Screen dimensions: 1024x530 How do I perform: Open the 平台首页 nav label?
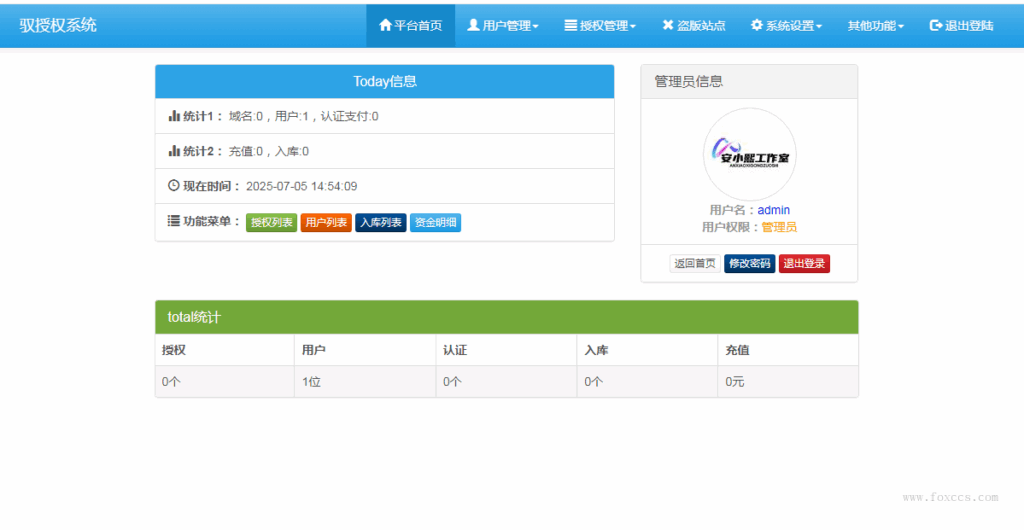[x=418, y=25]
